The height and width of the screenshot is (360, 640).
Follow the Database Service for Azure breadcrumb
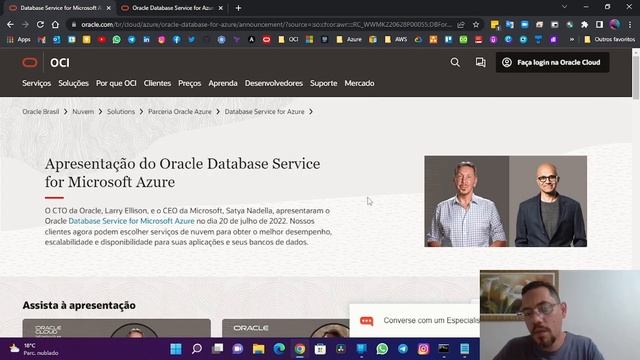click(x=264, y=111)
